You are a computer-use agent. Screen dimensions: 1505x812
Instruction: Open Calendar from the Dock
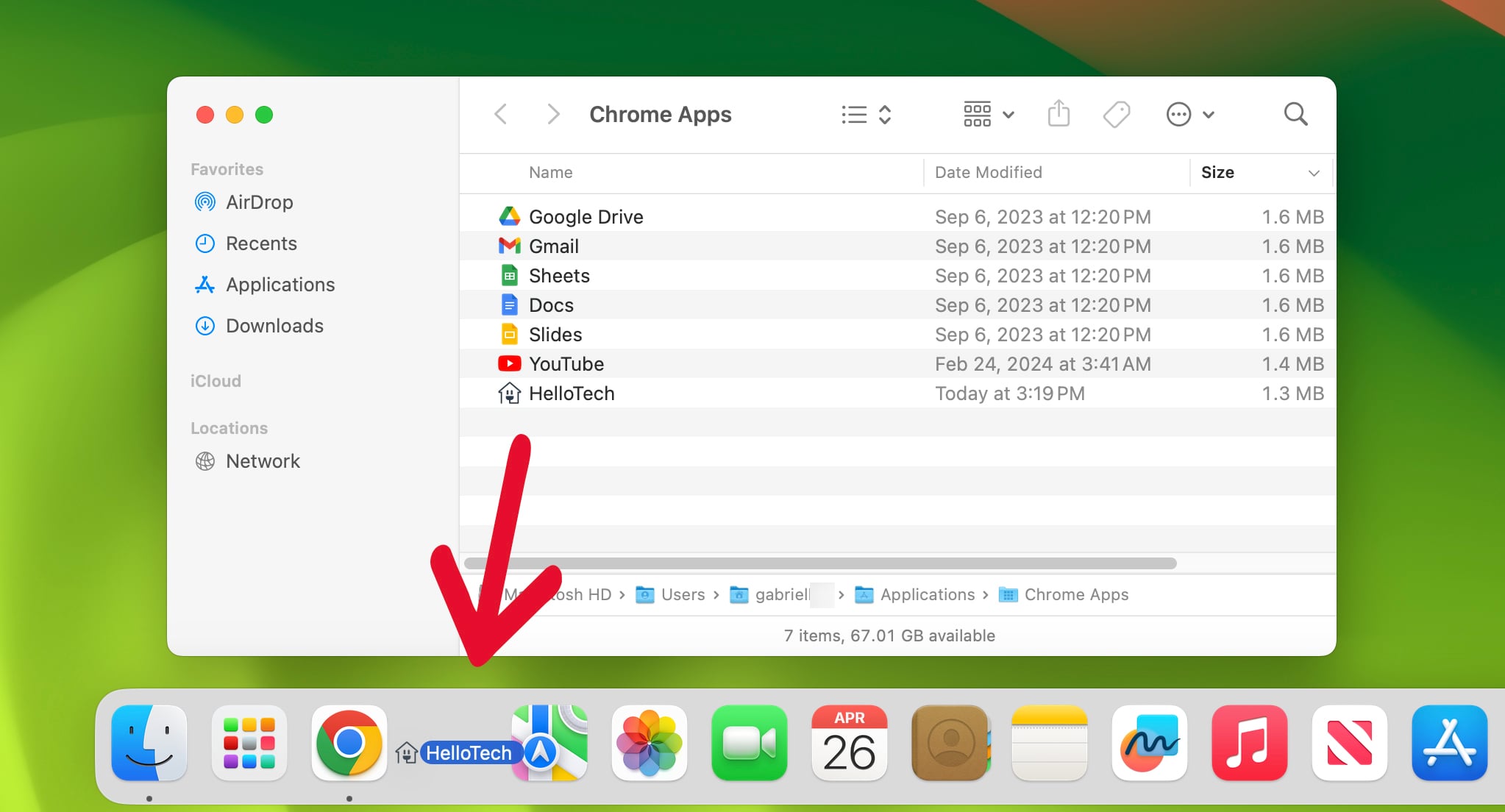[x=850, y=743]
